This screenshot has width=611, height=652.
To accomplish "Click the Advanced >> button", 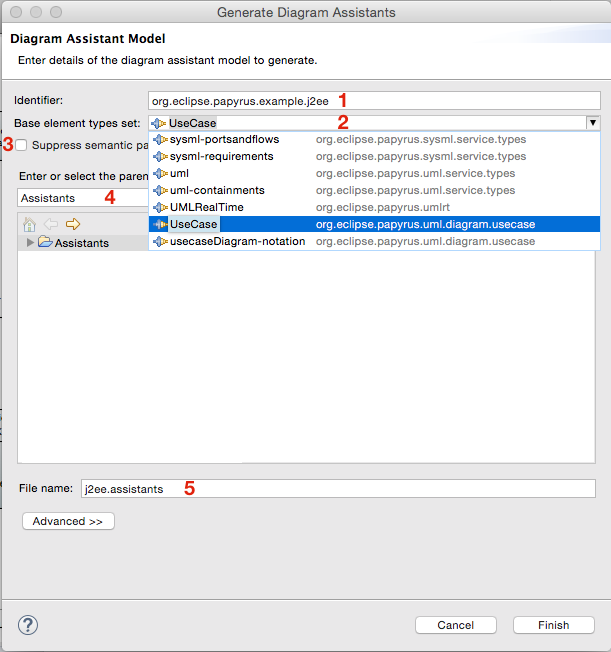I will [68, 521].
